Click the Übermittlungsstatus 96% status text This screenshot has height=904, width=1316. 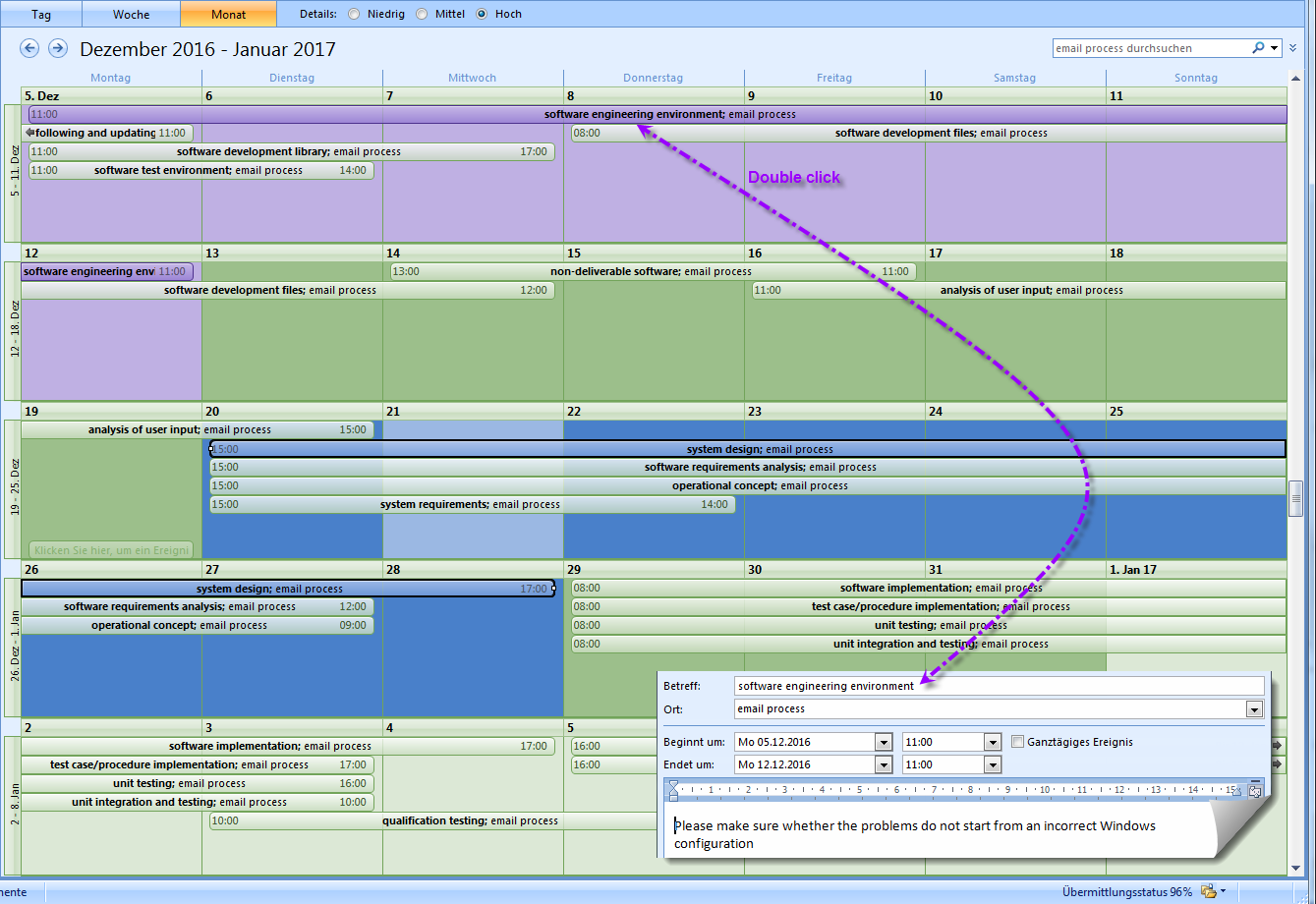point(1126,891)
